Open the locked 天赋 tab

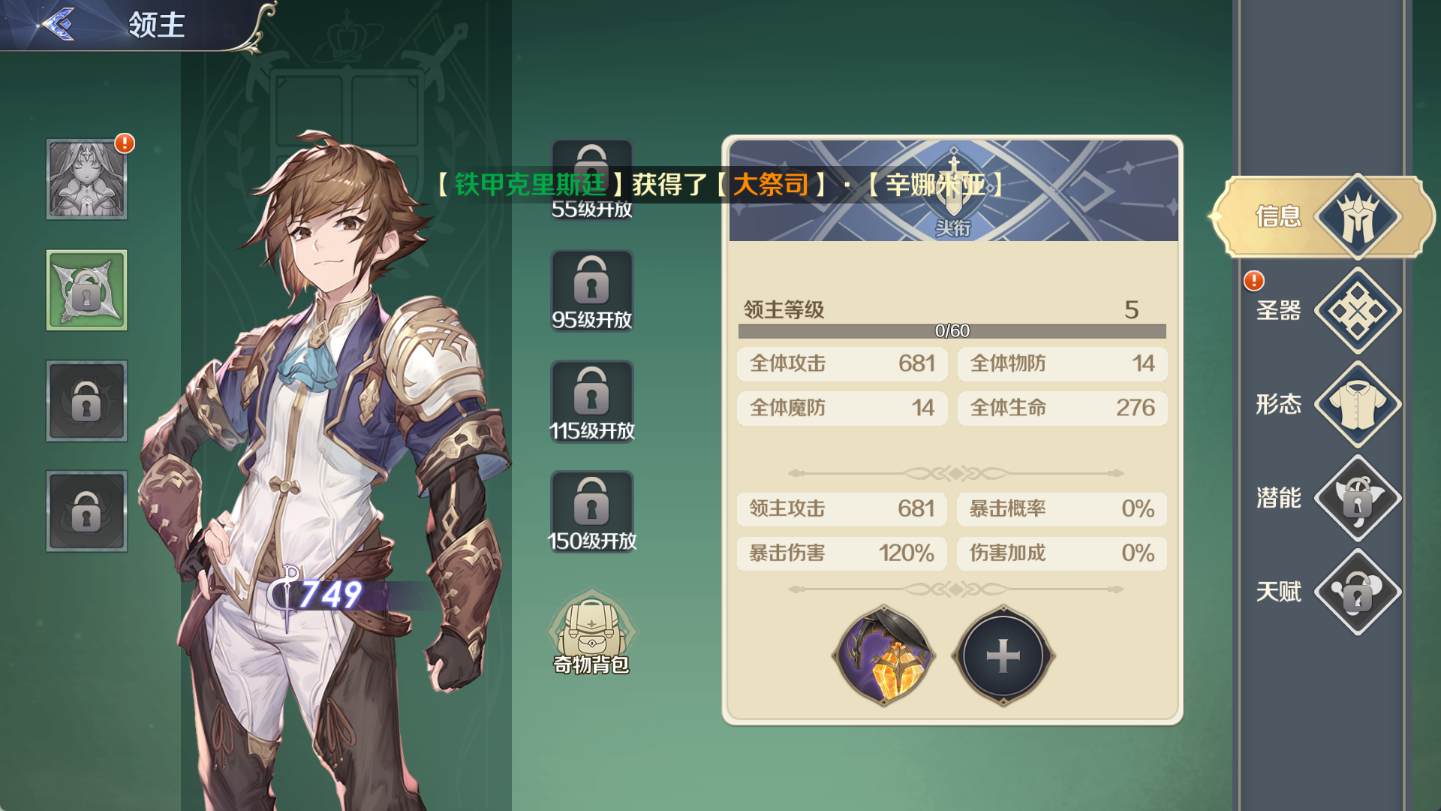point(1320,592)
